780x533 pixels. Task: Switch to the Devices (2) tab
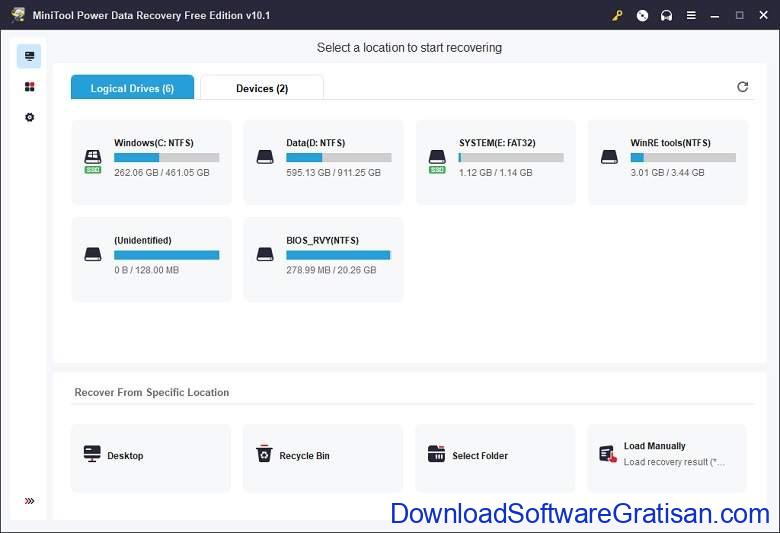(x=262, y=88)
